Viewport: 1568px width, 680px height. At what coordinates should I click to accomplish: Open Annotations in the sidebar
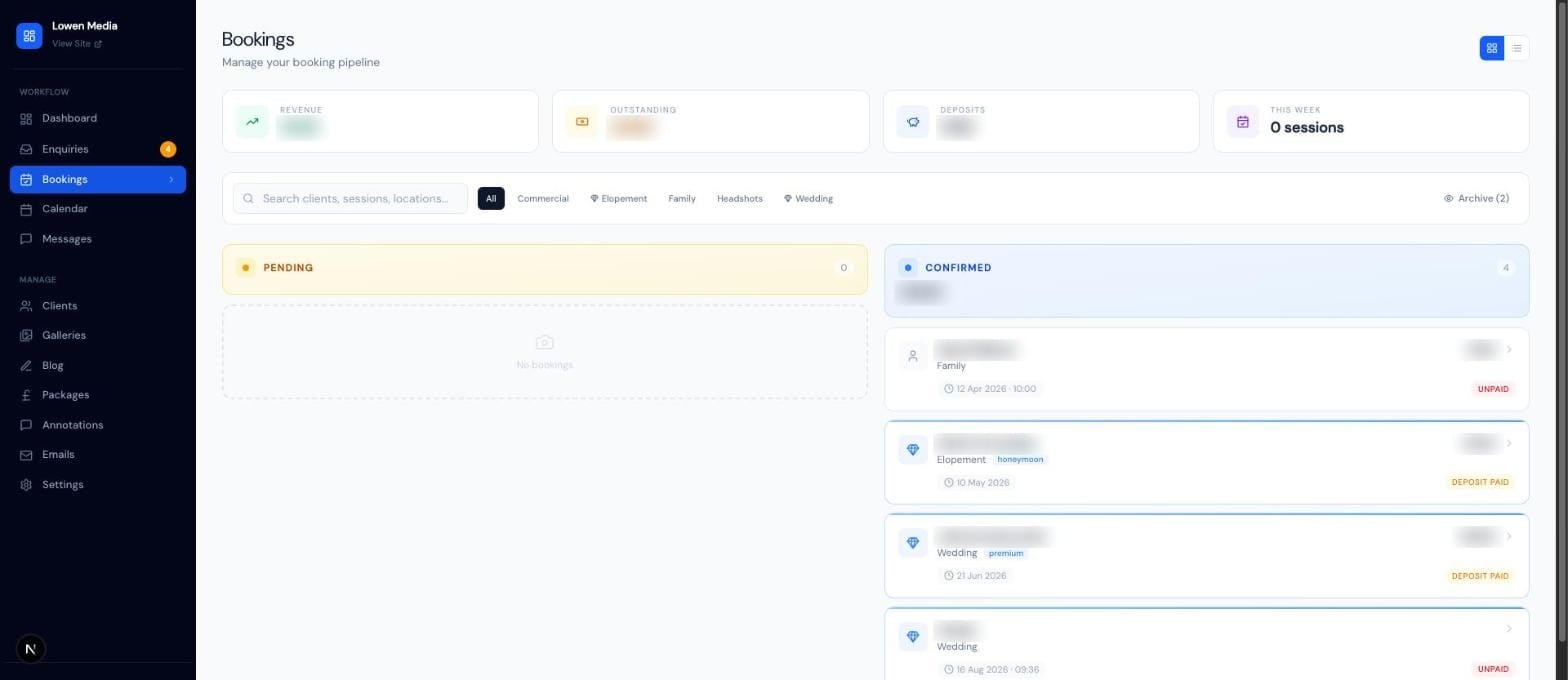(97, 425)
